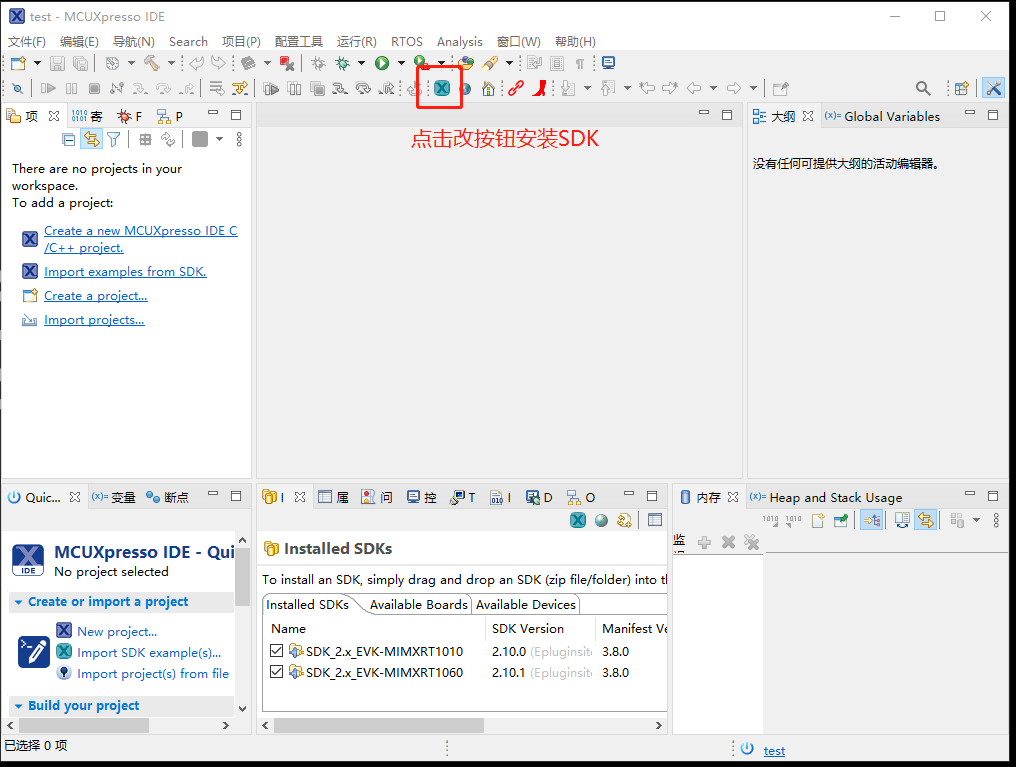
Task: Click the red boot icon in toolbar
Action: pos(539,88)
